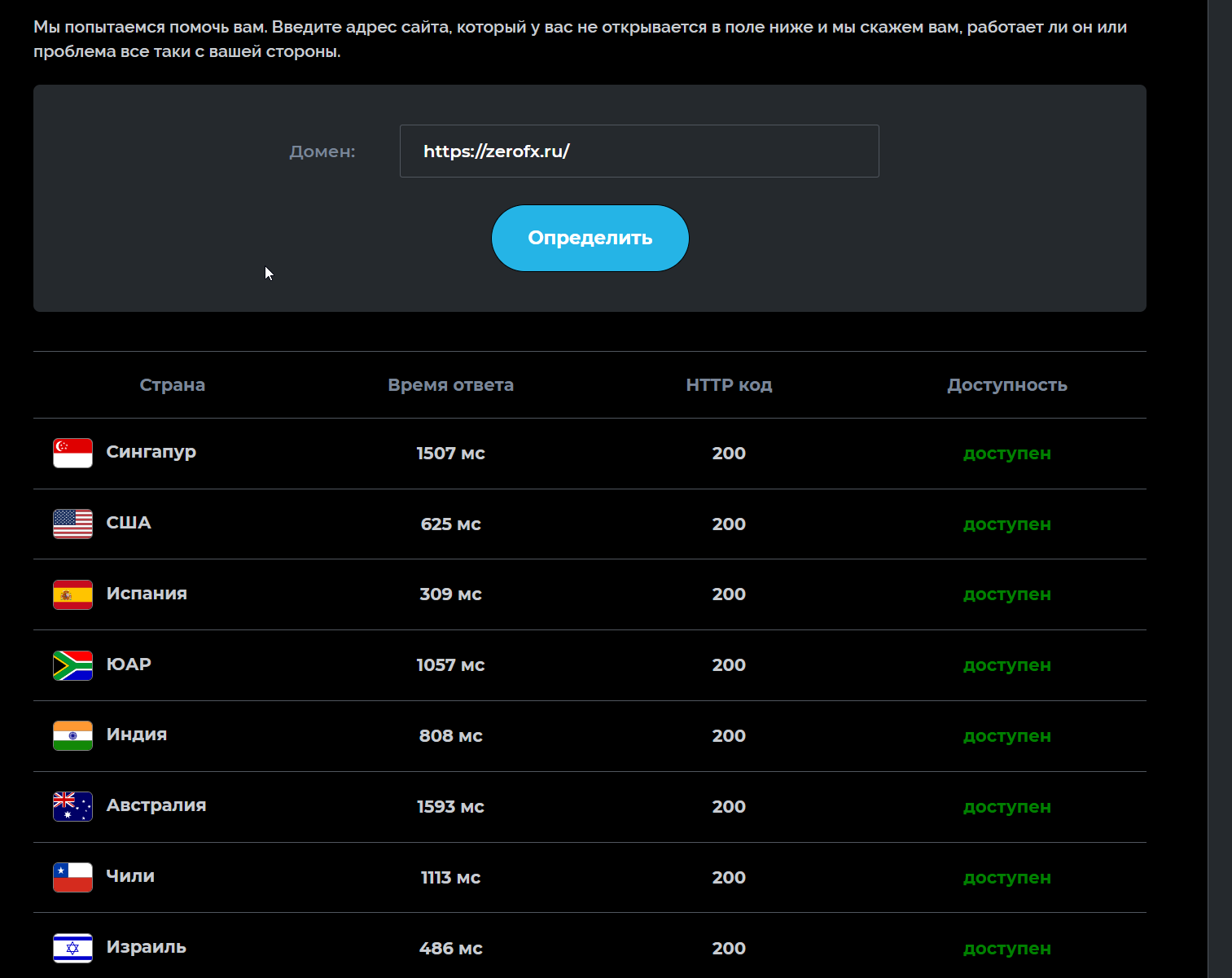The image size is (1232, 978).
Task: Click the HTTP code 200 for Сингапур
Action: [x=729, y=454]
